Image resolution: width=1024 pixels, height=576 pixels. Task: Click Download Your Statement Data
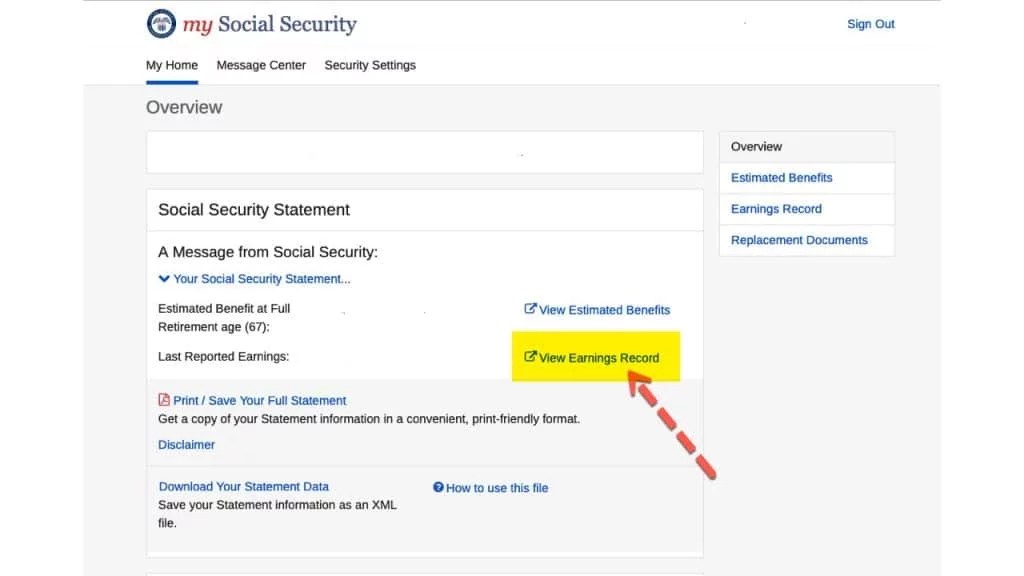pyautogui.click(x=244, y=486)
